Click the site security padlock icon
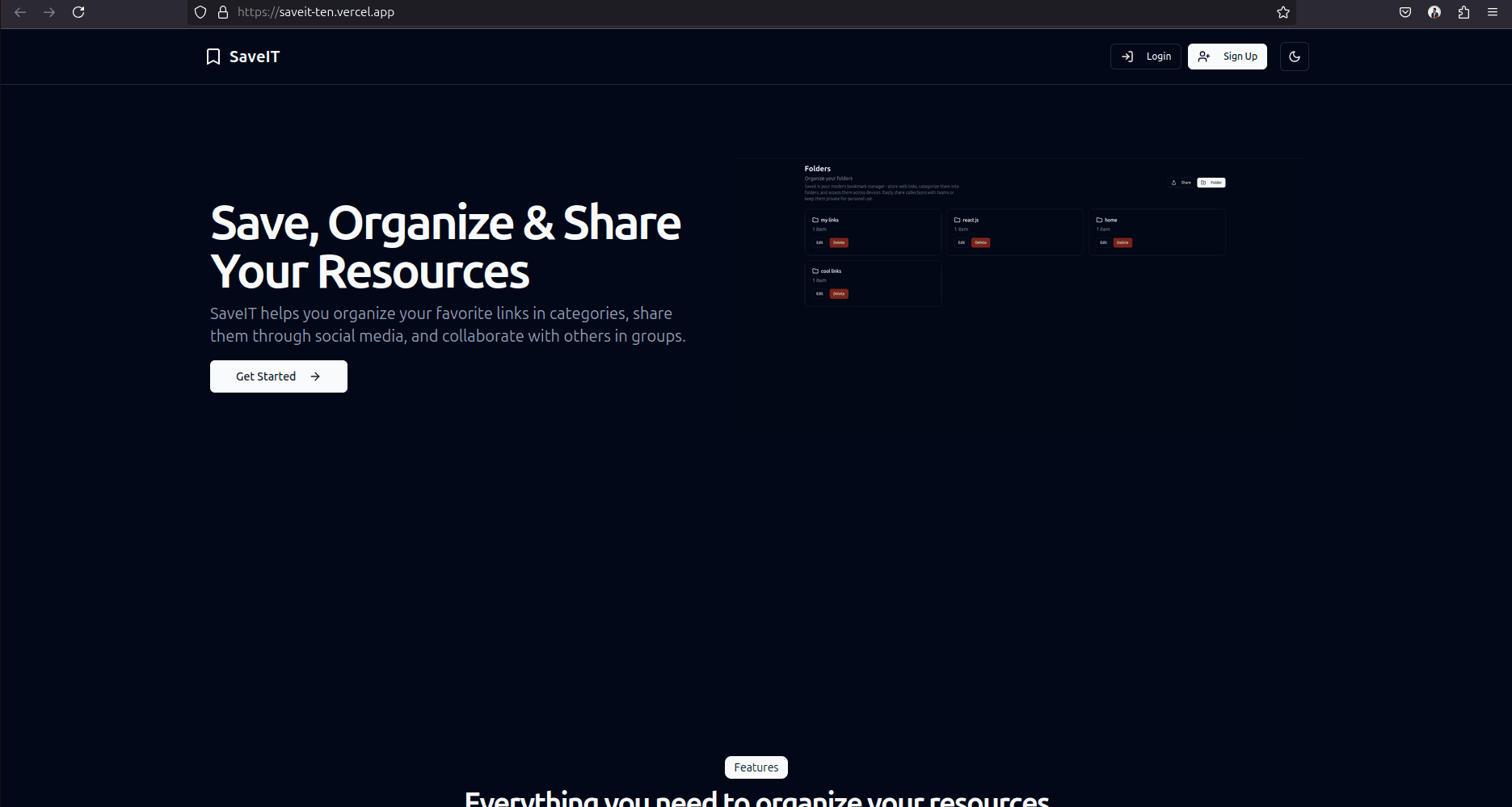 pos(223,12)
